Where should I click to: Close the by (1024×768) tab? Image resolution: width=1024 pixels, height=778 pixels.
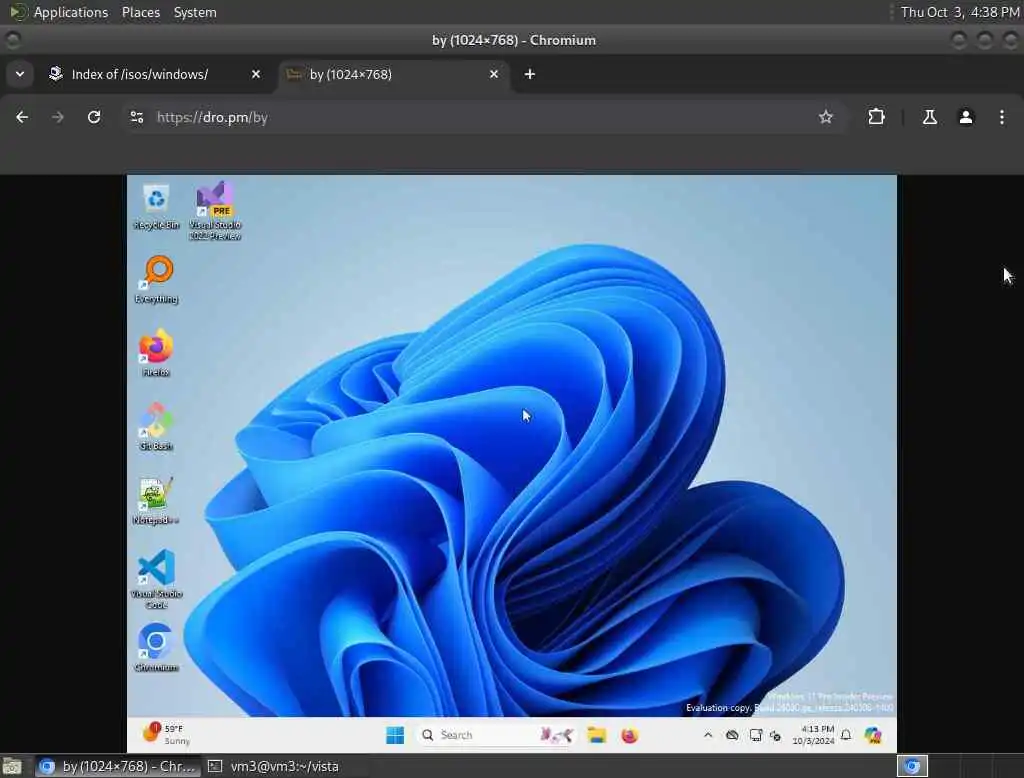click(494, 74)
